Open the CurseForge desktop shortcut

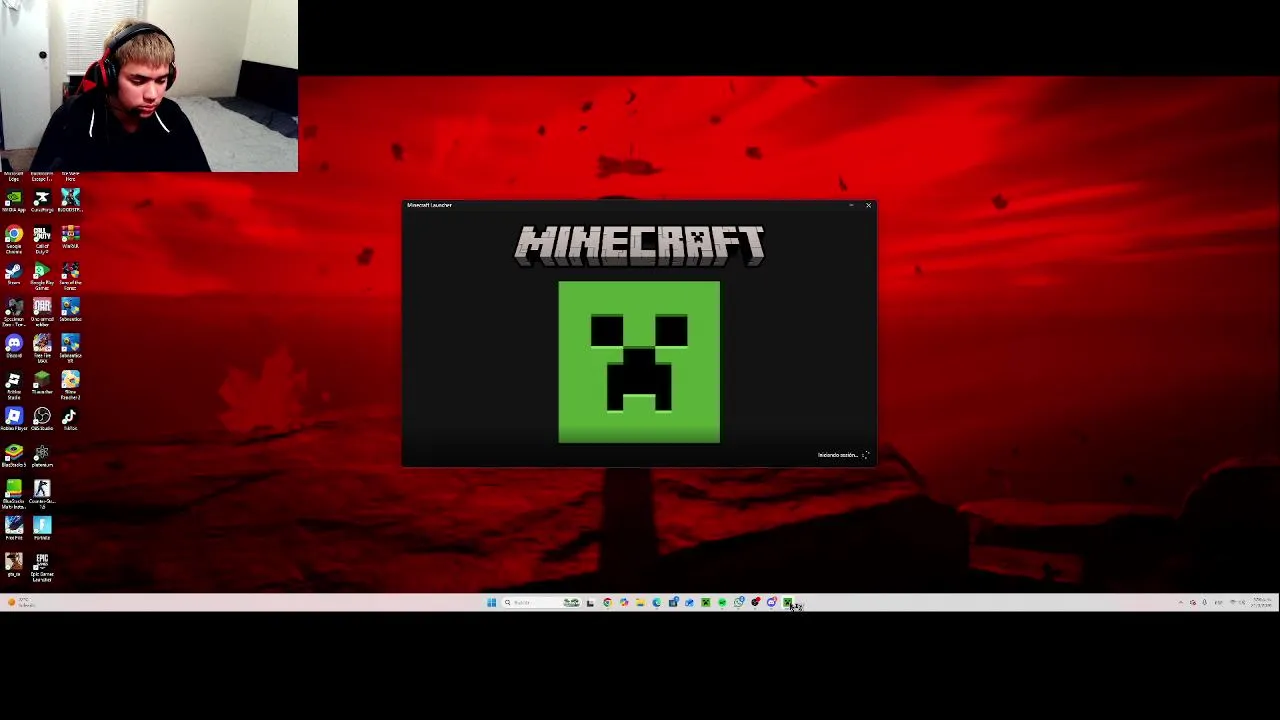click(42, 201)
